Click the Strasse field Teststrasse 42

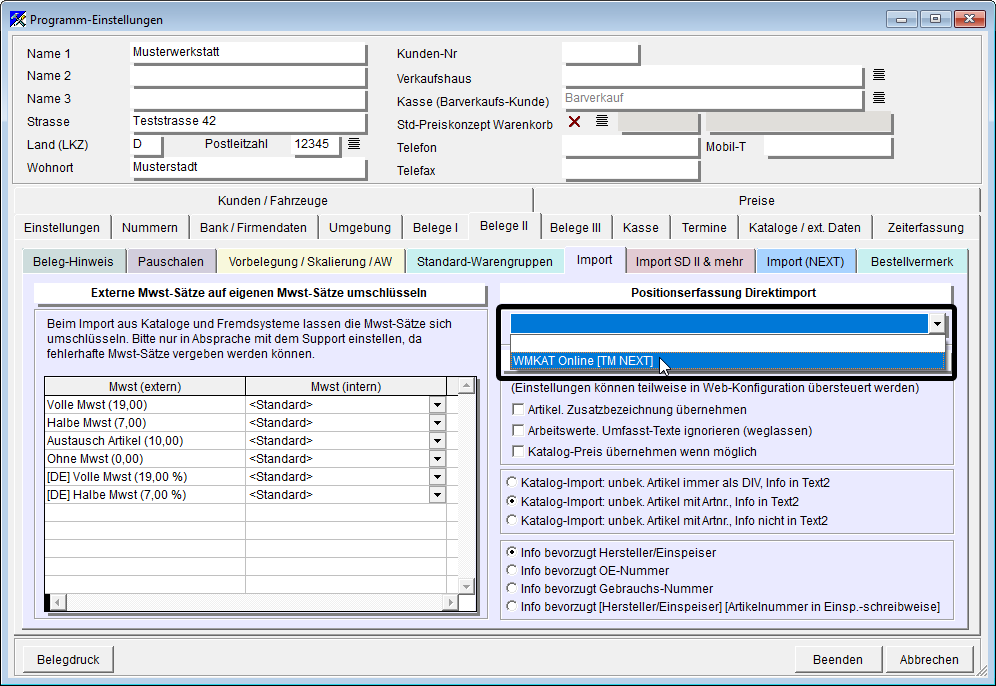(x=248, y=121)
